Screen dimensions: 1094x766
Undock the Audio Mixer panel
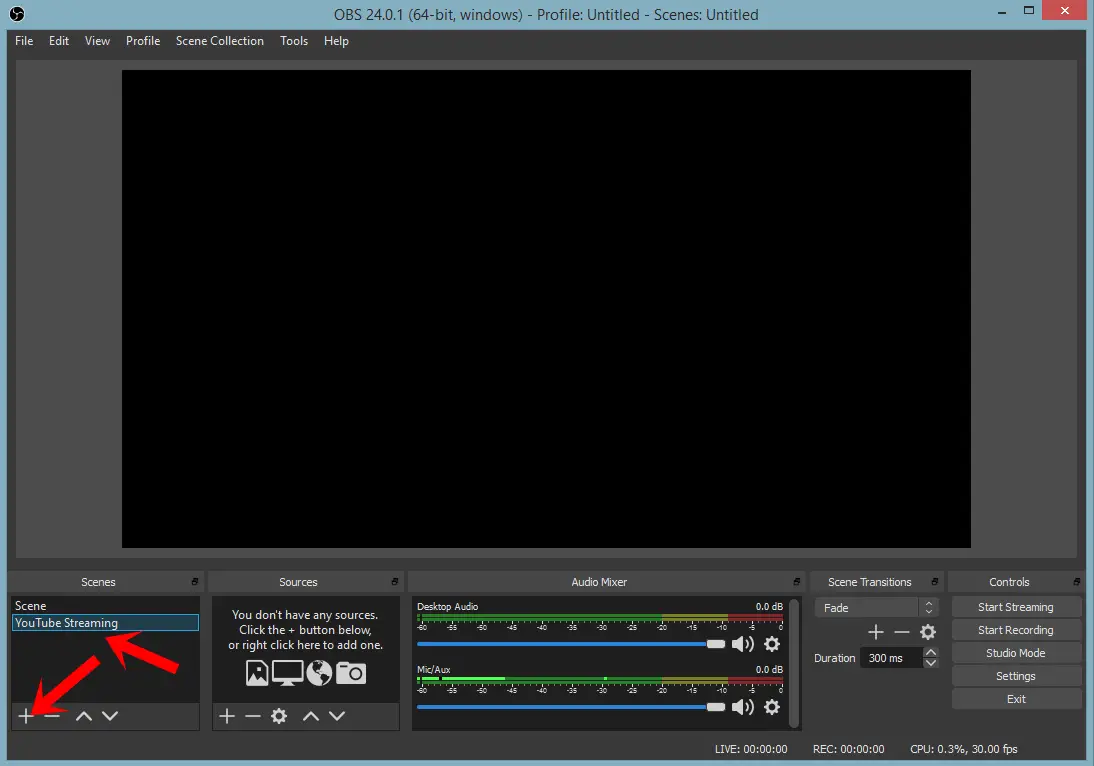[797, 582]
